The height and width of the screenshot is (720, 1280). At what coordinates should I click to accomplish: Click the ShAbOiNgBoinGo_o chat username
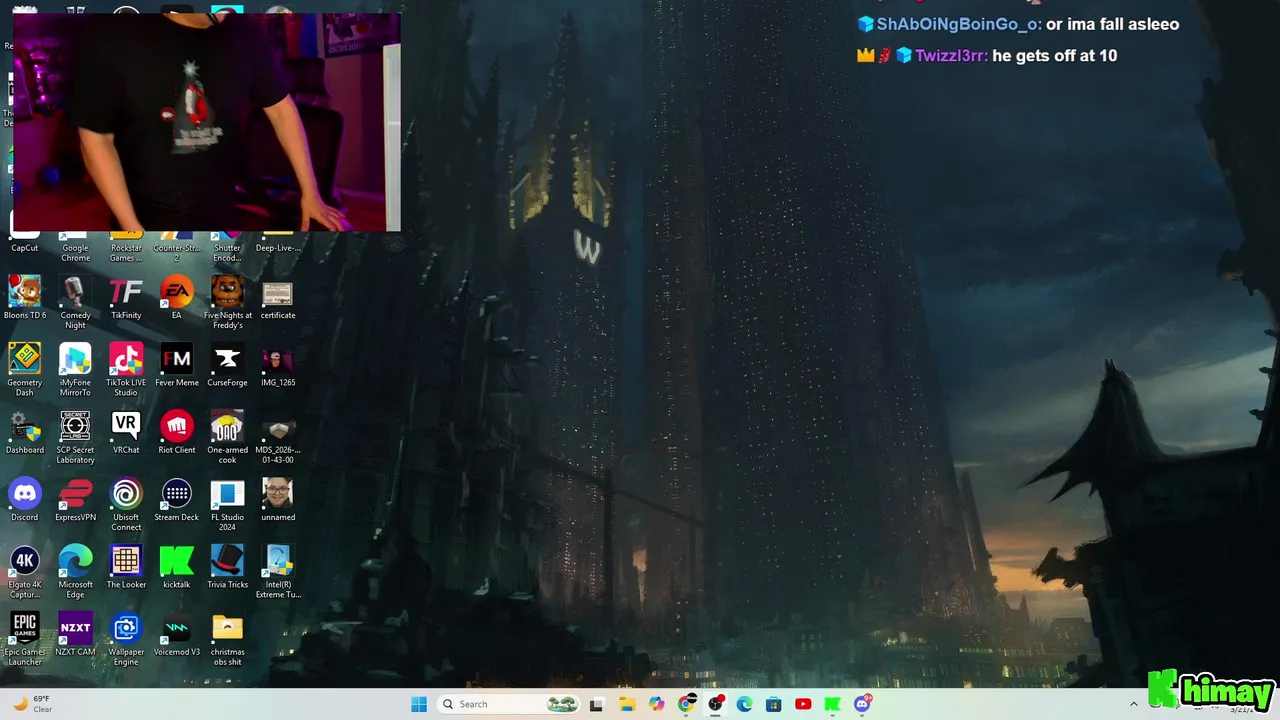[959, 24]
